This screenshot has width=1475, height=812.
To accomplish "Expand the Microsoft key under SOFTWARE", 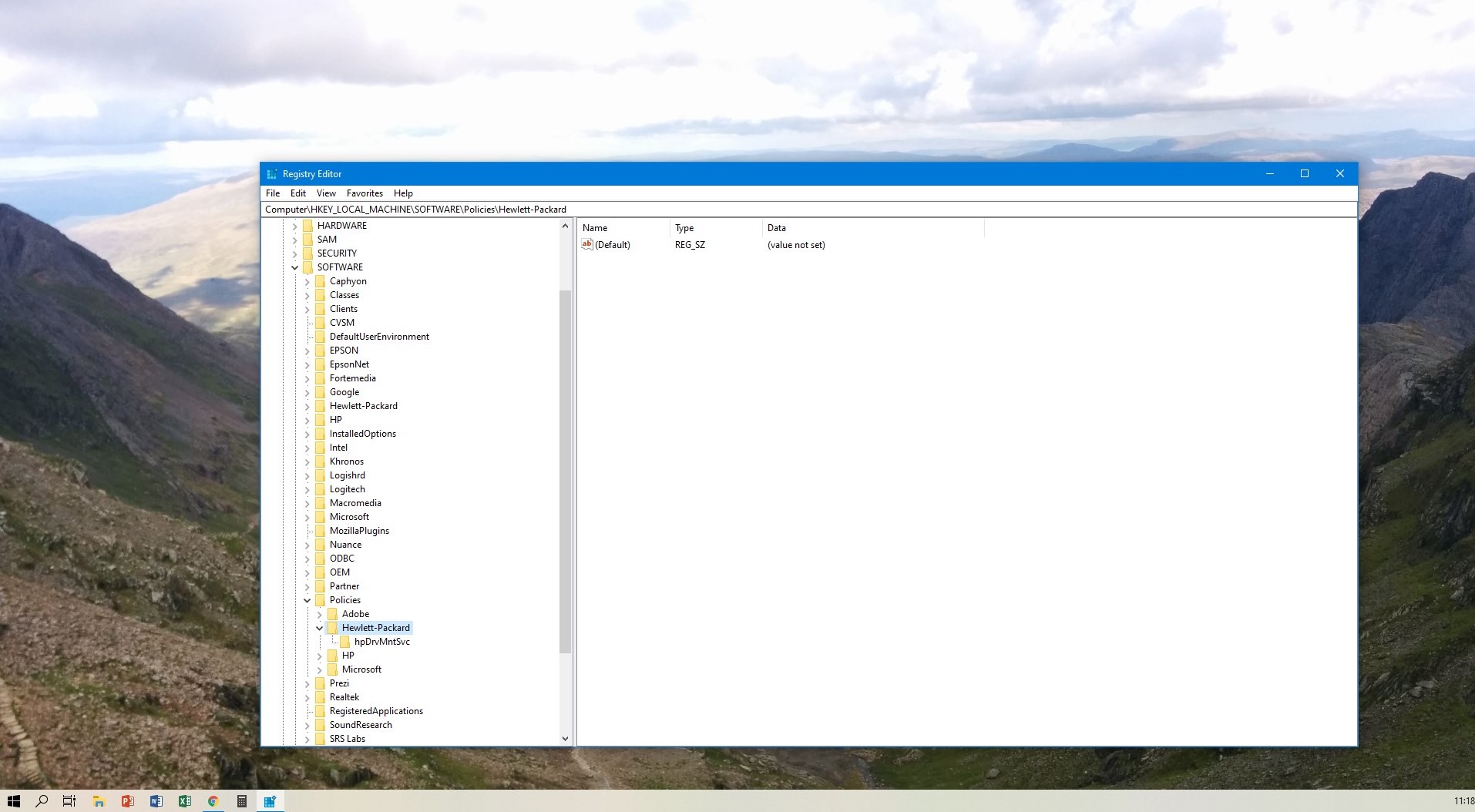I will (x=307, y=517).
